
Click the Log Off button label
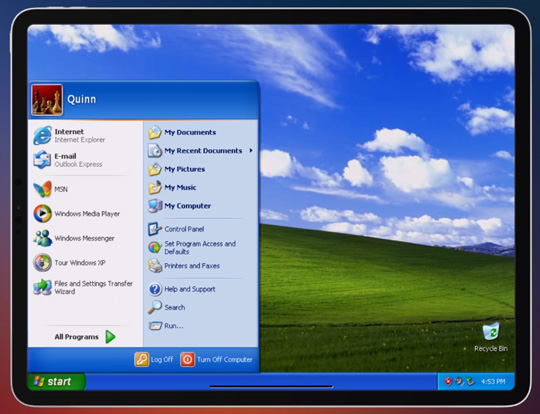162,360
